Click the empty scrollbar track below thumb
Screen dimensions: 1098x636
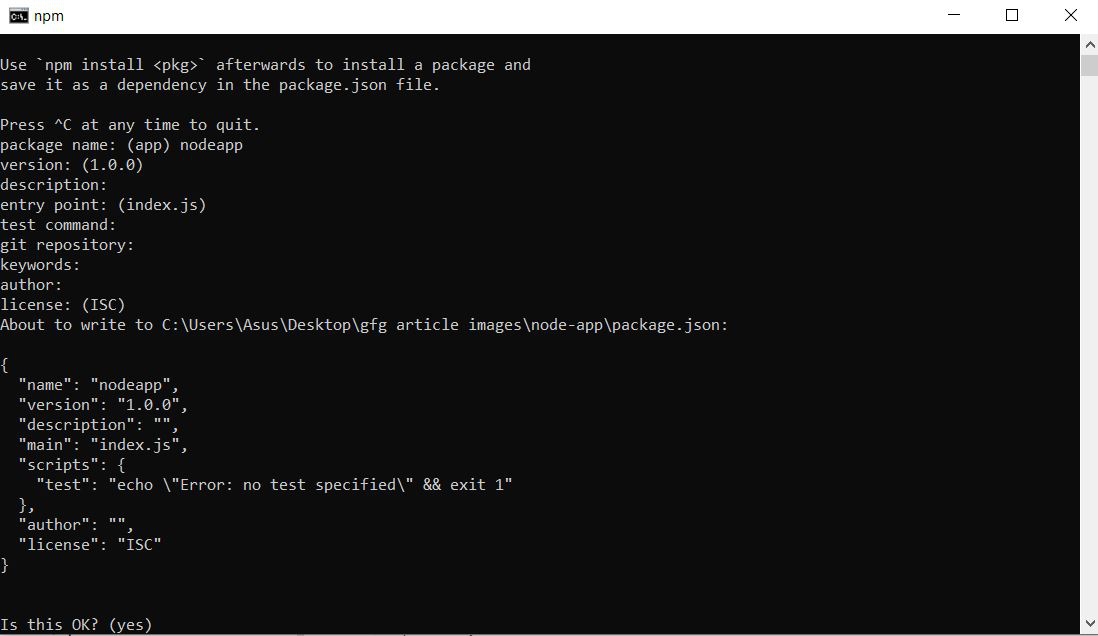pos(1089,350)
